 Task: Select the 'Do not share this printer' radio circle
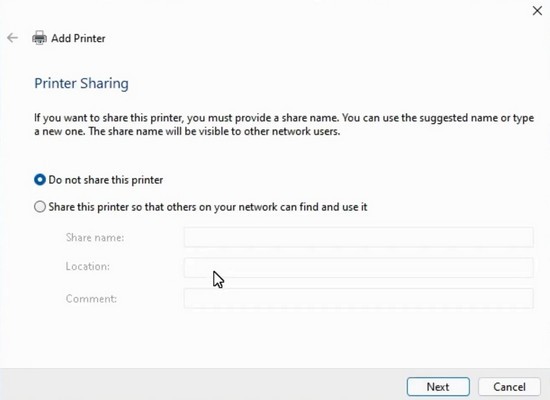(40, 180)
